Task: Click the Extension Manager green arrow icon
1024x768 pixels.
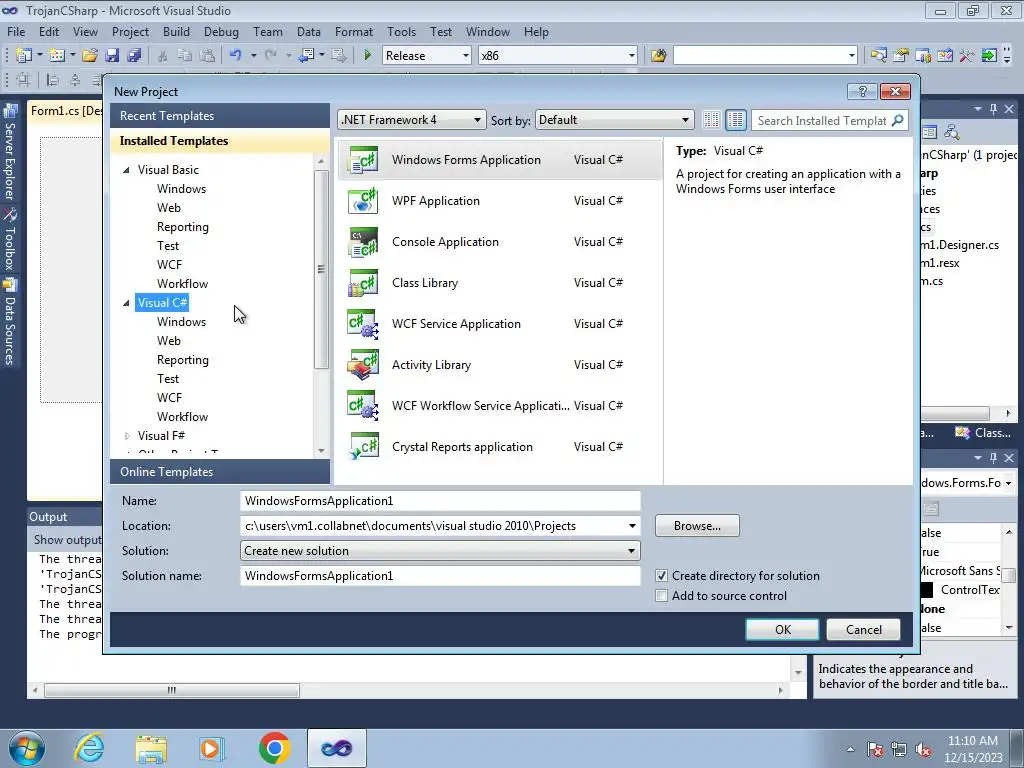Action: click(989, 56)
